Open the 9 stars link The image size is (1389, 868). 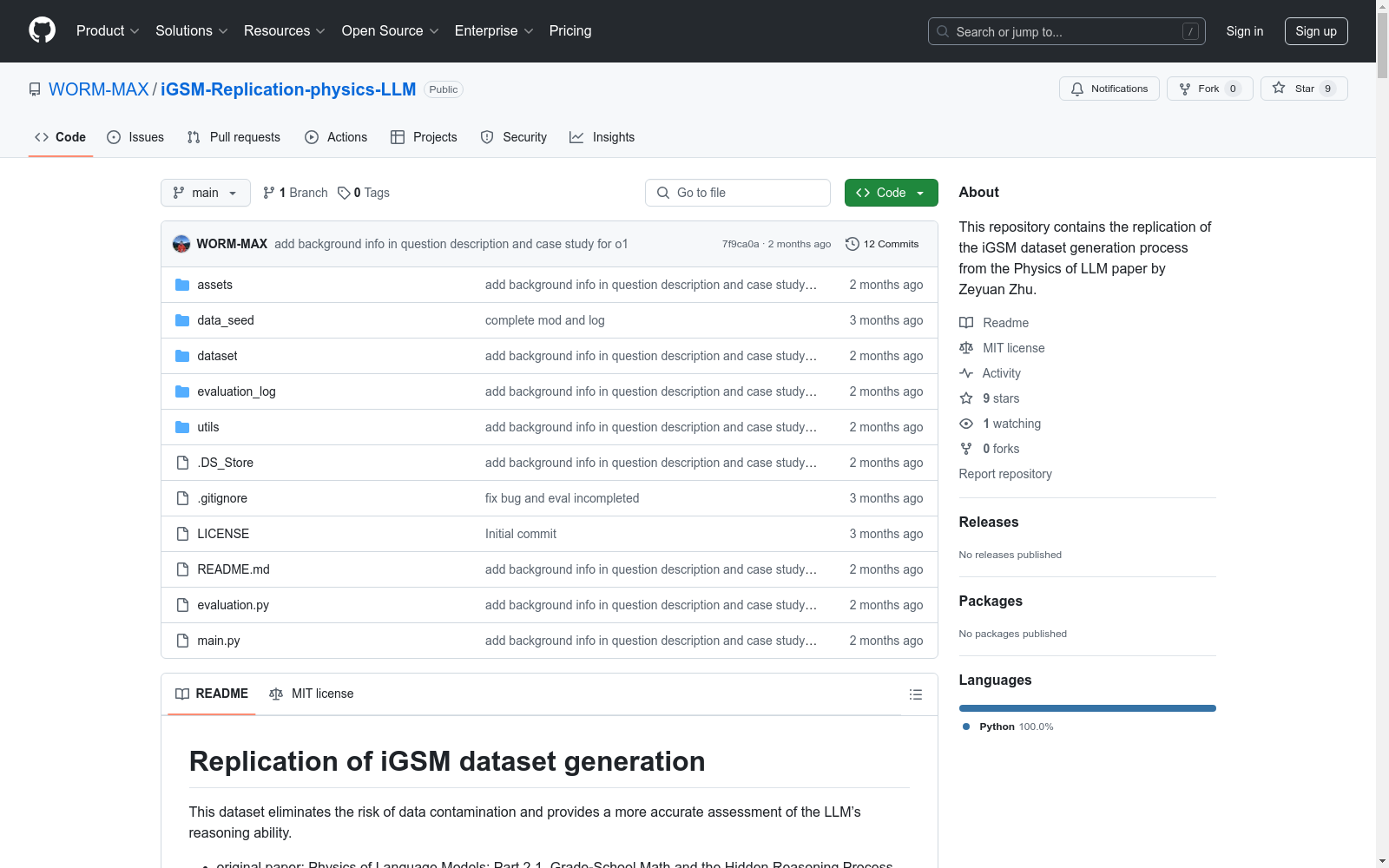click(x=1001, y=398)
